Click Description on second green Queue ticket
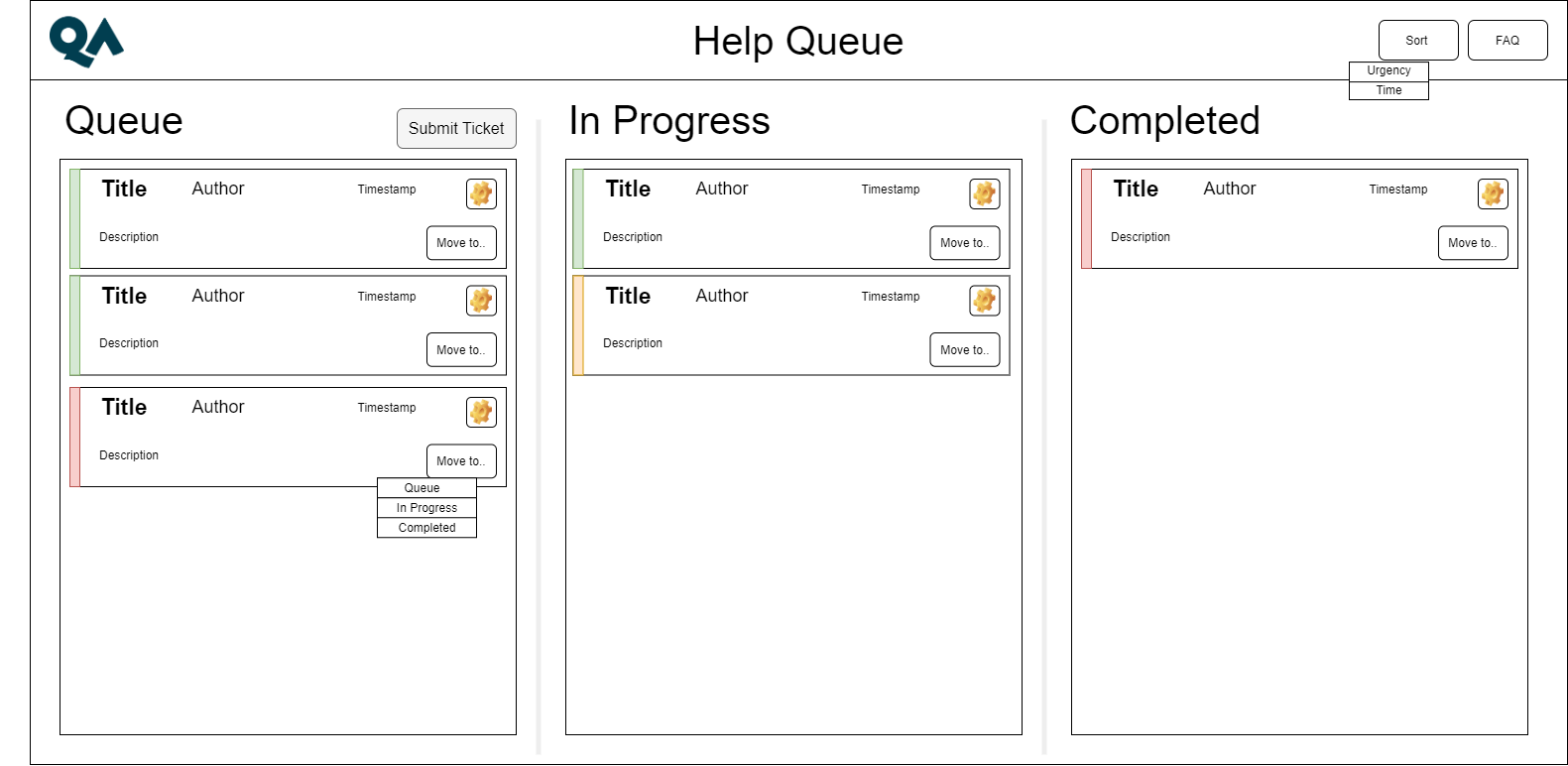This screenshot has width=1568, height=766. pos(129,343)
